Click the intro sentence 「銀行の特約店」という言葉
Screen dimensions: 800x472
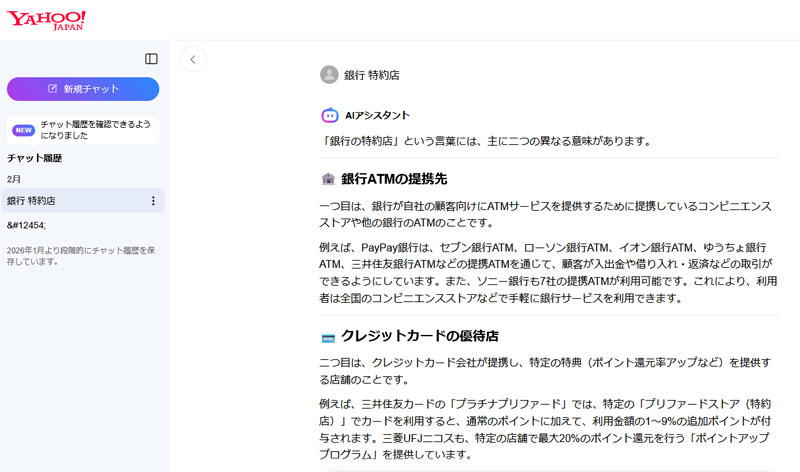(486, 141)
